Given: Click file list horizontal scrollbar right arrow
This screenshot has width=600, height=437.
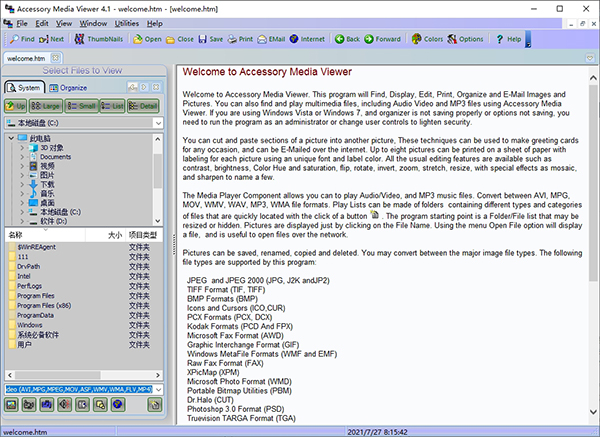Looking at the screenshot, I should pos(158,375).
